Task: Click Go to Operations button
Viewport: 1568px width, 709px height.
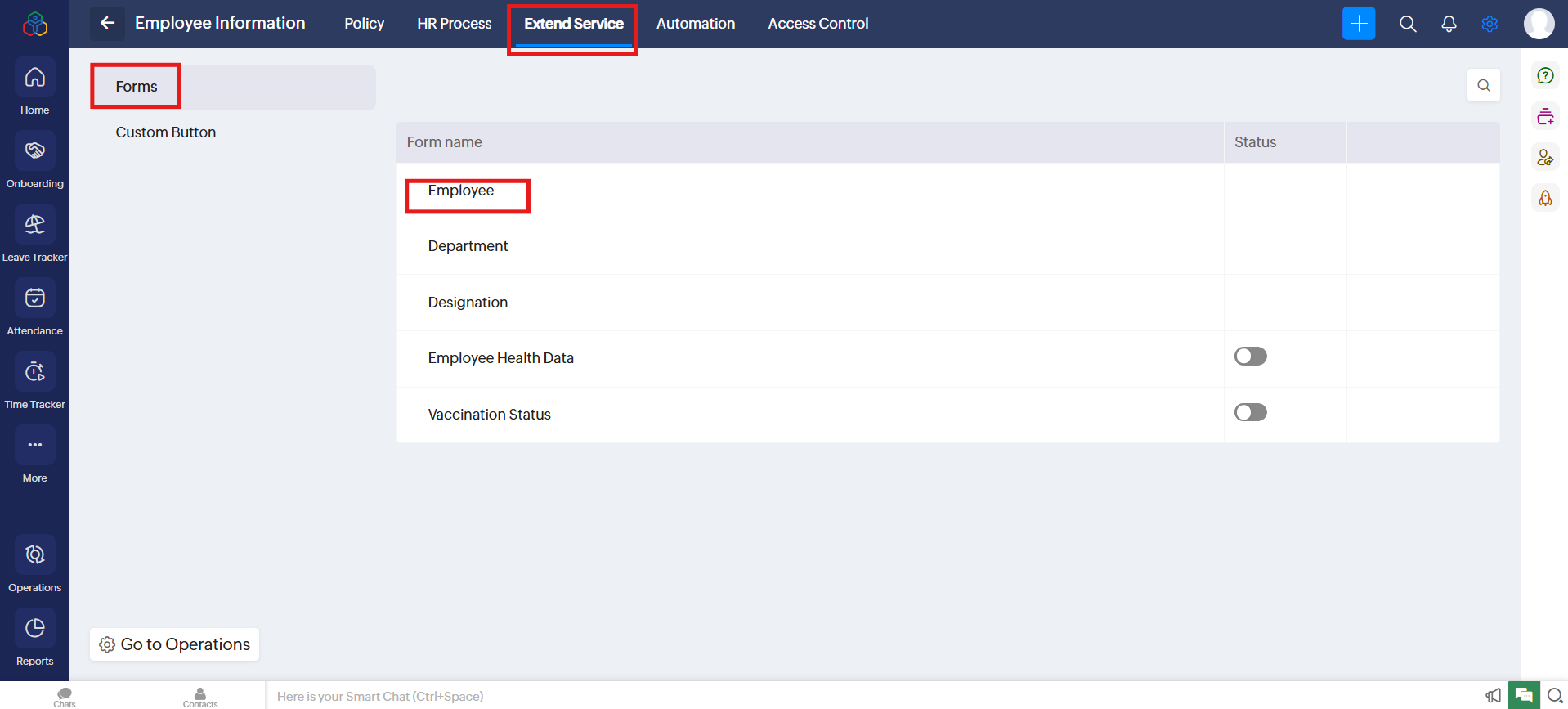Action: 174,644
